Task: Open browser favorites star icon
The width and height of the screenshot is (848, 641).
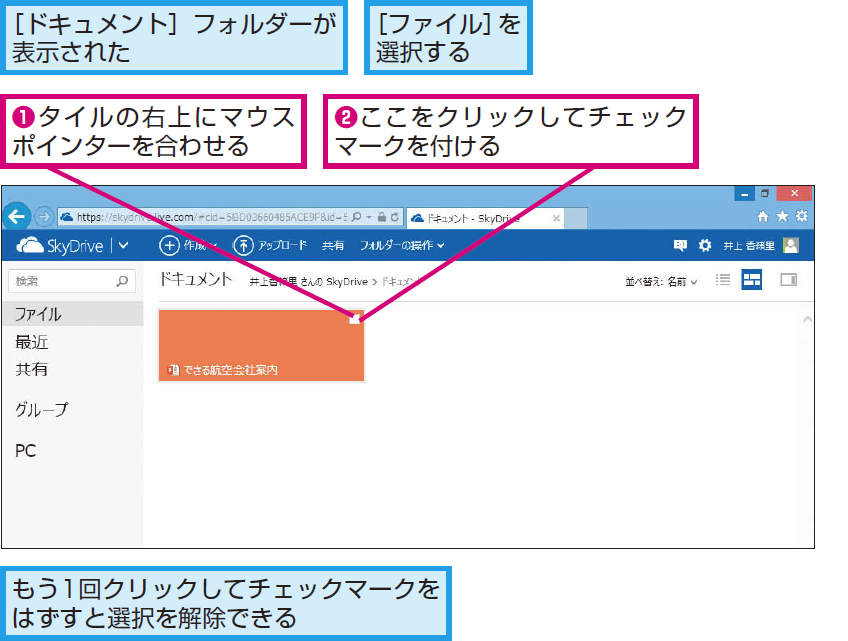Action: coord(782,216)
